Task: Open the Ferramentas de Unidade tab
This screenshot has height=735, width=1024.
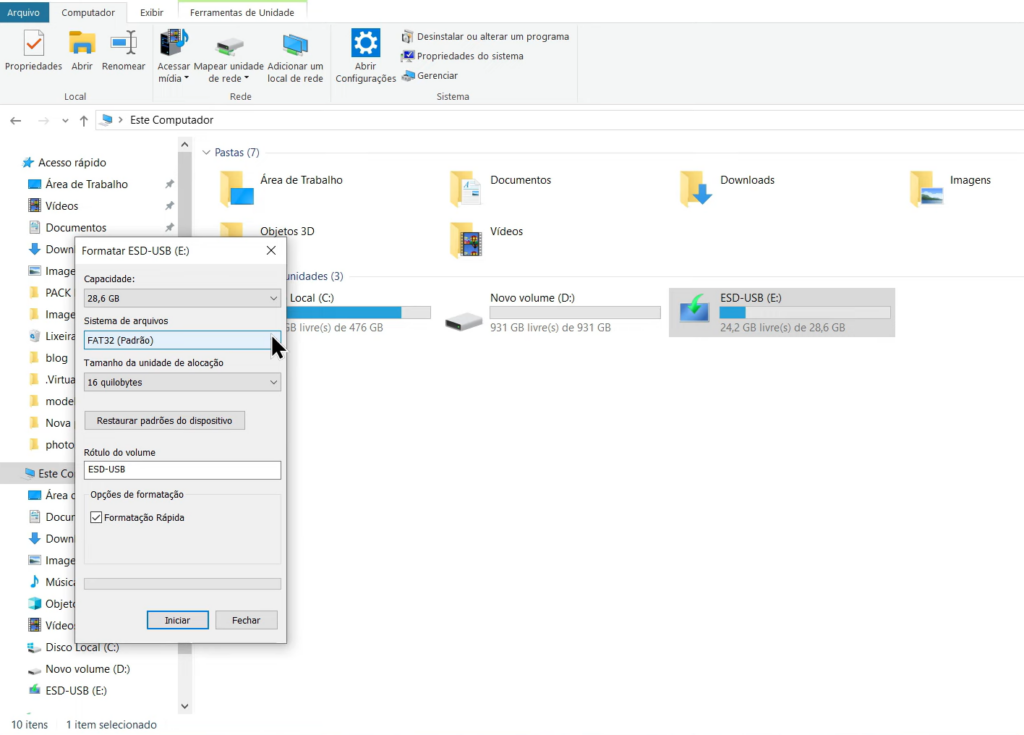Action: coord(240,12)
